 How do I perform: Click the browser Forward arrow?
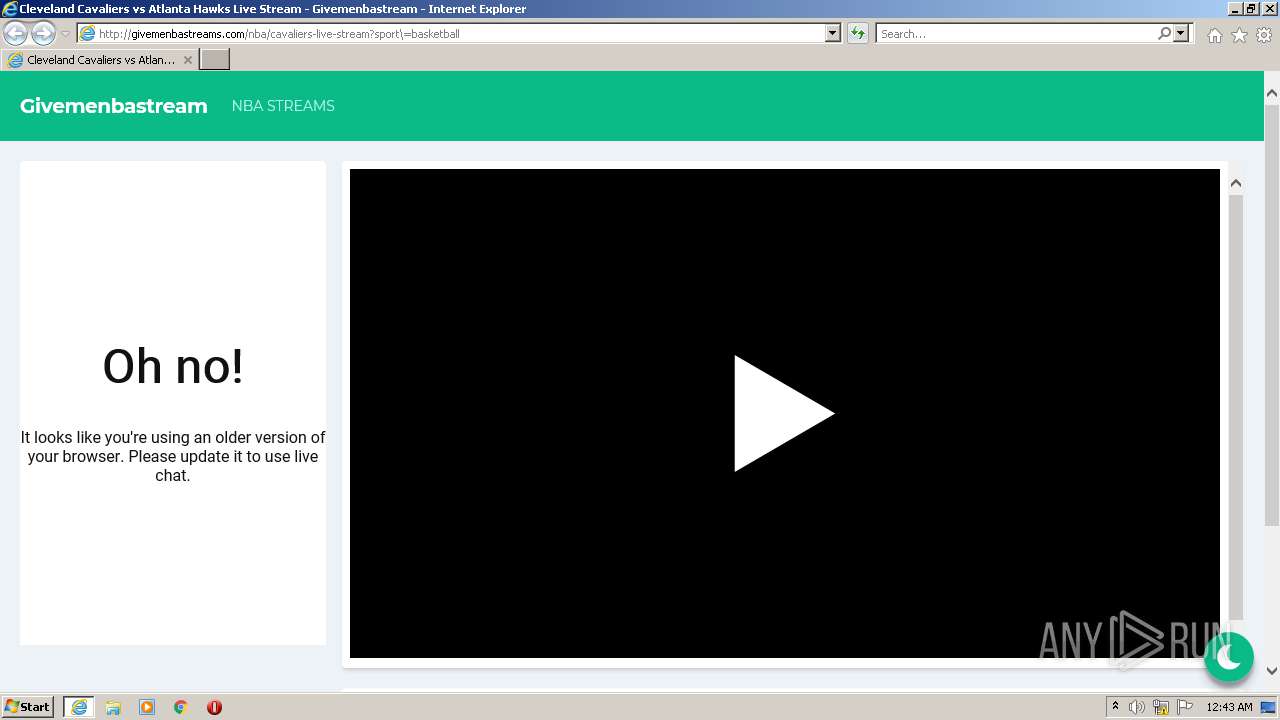[x=43, y=33]
